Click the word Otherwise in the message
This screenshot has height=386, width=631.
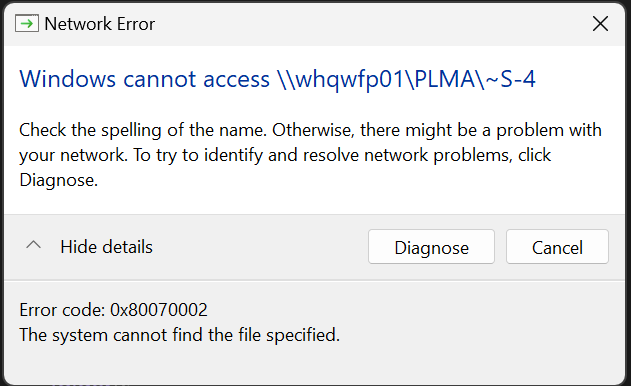(x=313, y=130)
